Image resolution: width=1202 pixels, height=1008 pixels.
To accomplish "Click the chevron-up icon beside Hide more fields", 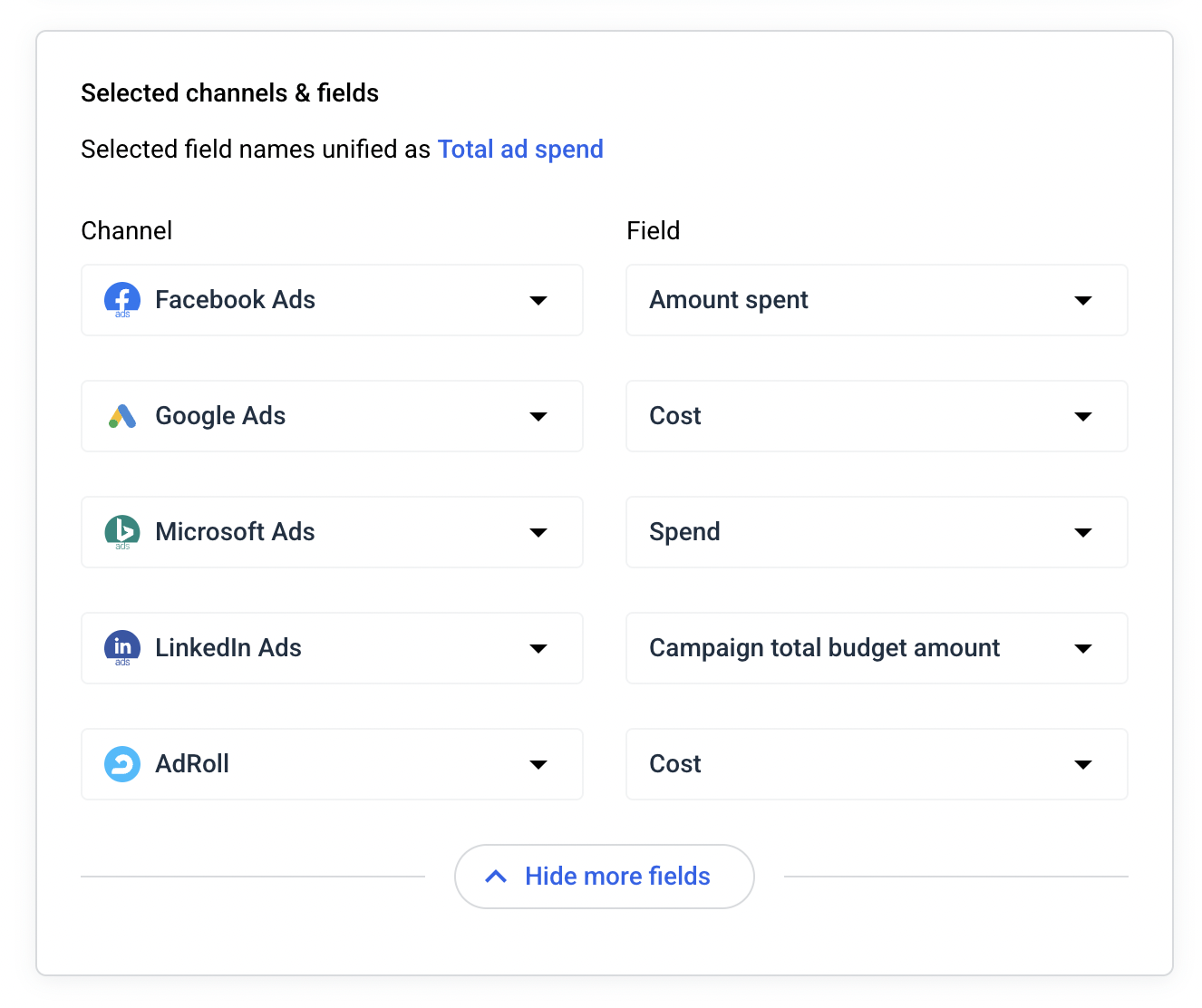I will tap(496, 877).
